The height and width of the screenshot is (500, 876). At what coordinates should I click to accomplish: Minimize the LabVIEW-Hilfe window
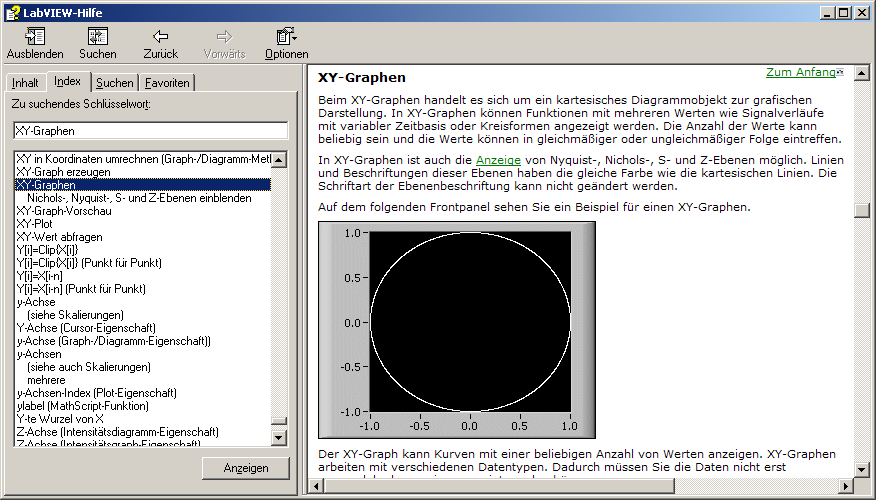coord(828,12)
